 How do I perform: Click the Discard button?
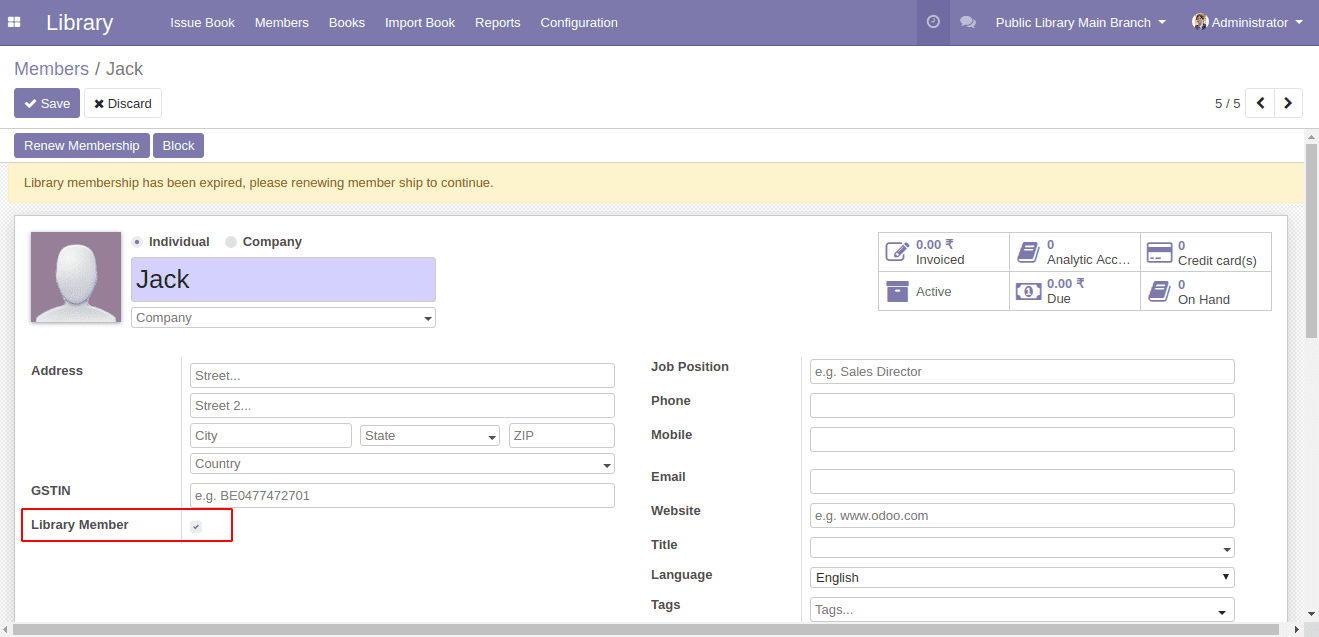pos(123,103)
